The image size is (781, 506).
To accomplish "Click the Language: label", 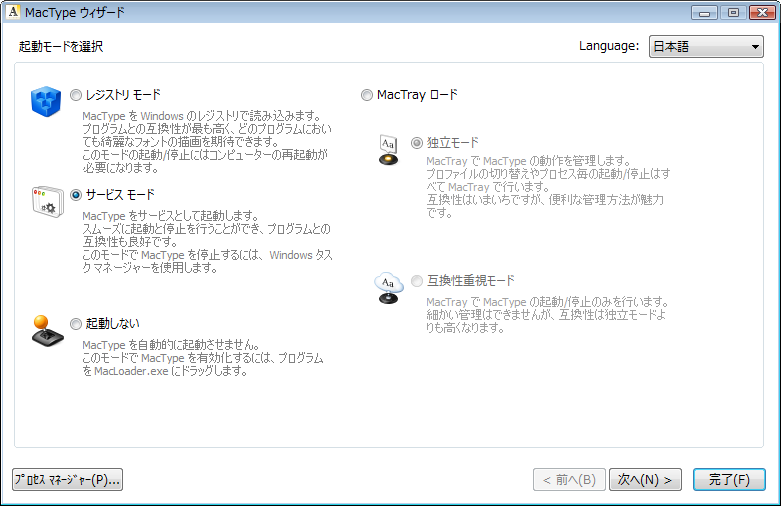I will pyautogui.click(x=609, y=46).
